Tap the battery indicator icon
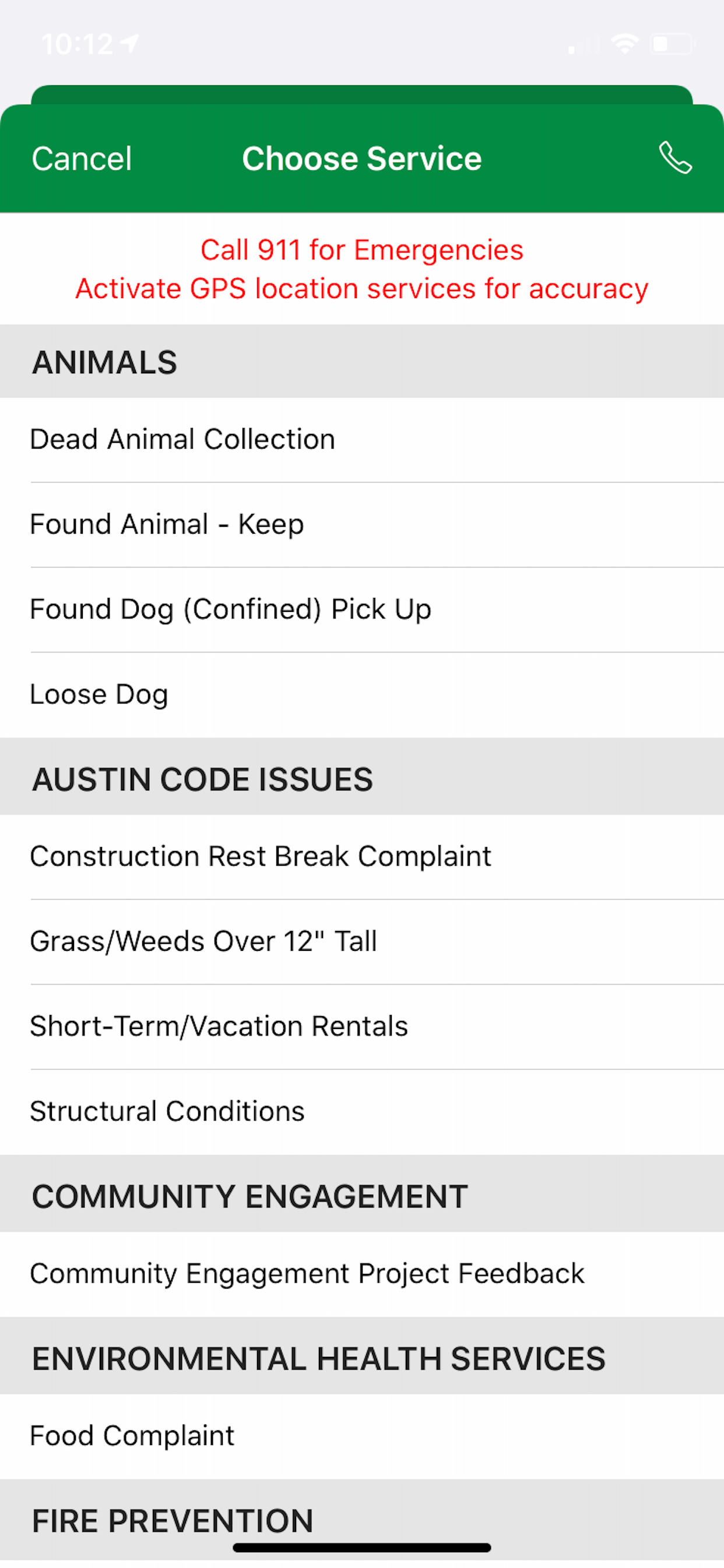The image size is (724, 1568). 672,44
